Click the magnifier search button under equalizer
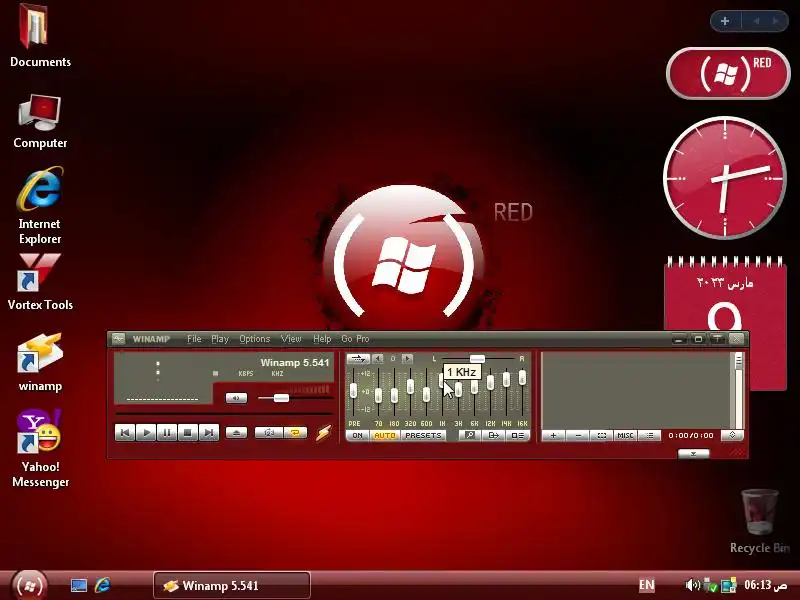800x600 pixels. tap(470, 436)
